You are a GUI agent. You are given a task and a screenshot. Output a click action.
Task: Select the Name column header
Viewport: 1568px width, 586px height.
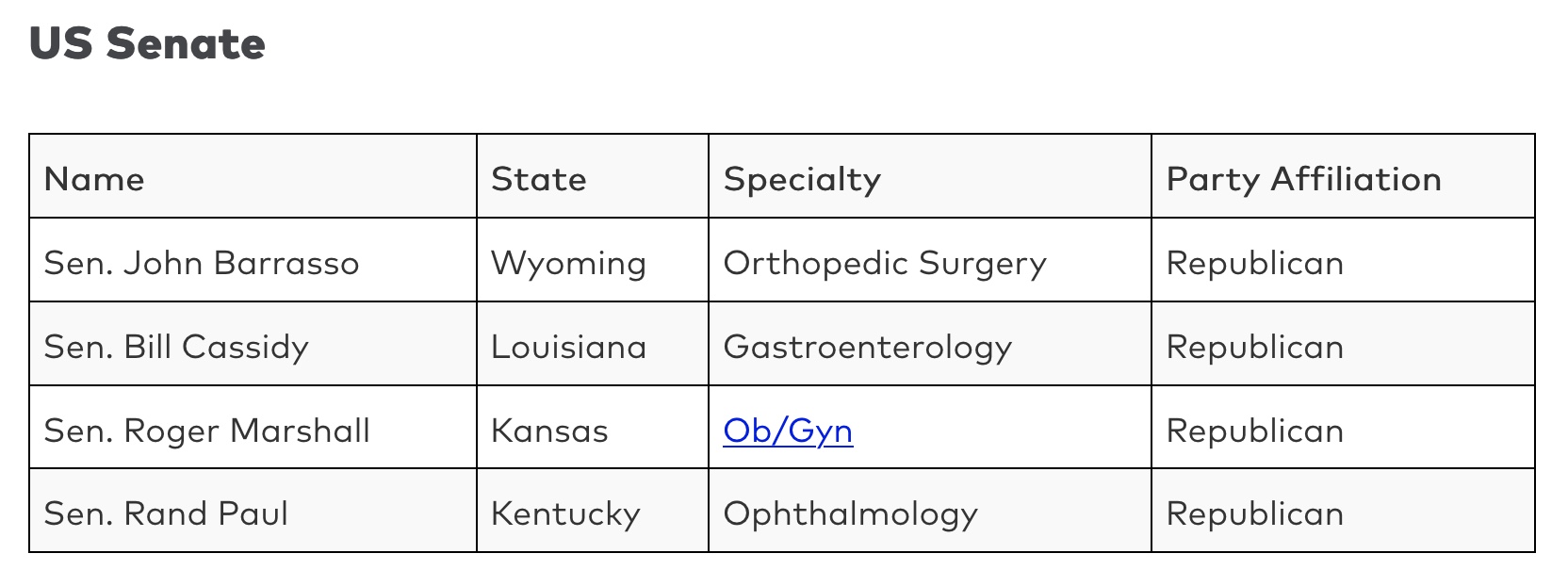pos(94,179)
